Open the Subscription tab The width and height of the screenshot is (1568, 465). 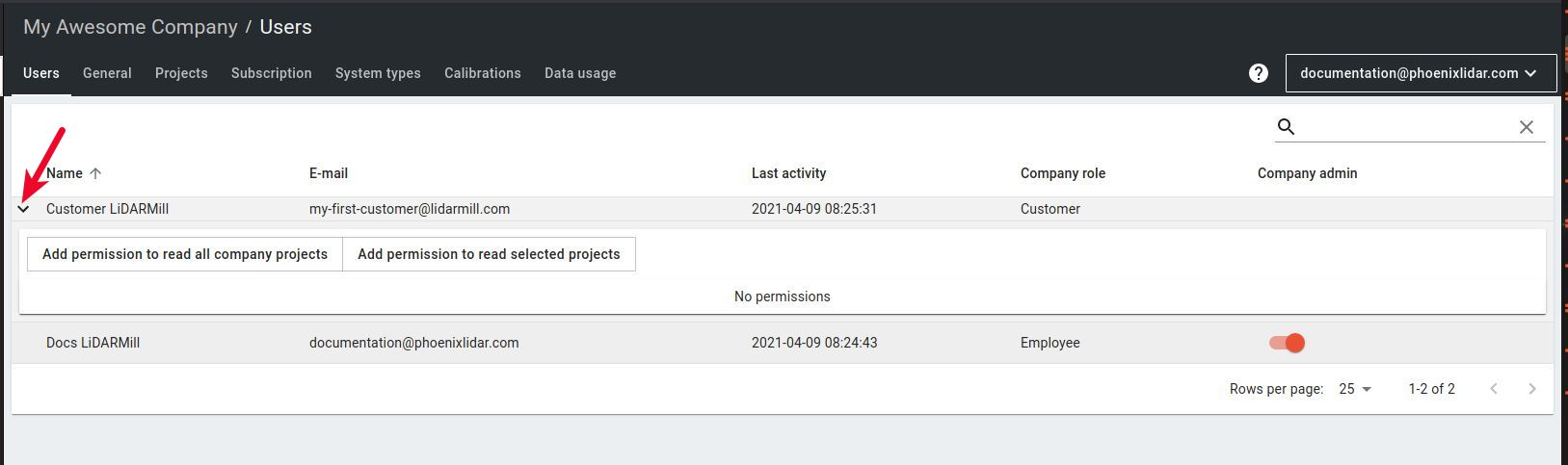coord(271,73)
